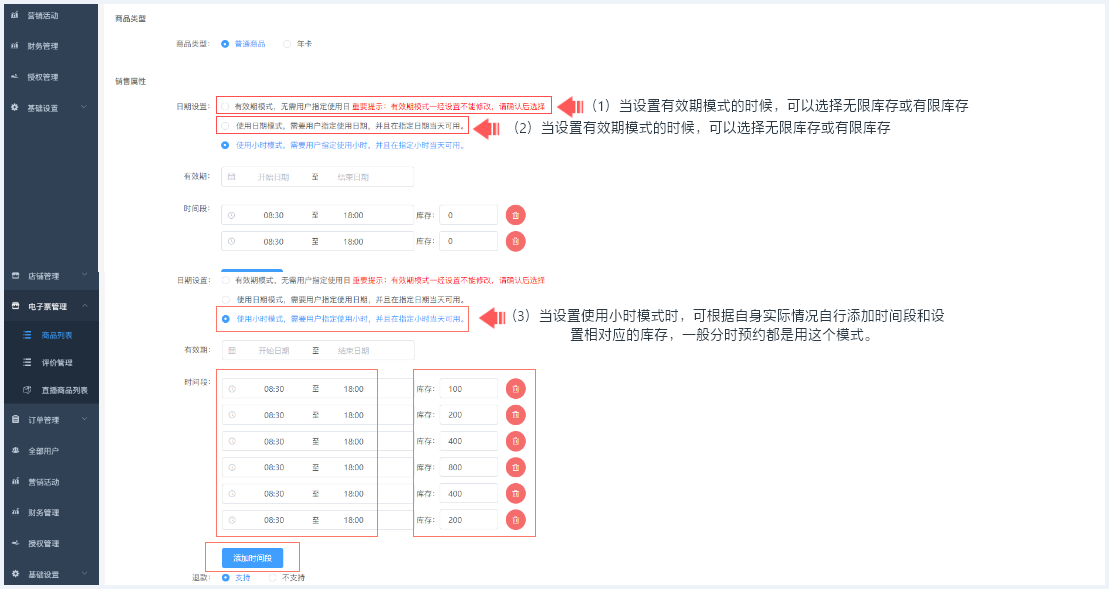Click the 店铺管理 shop icon
The width and height of the screenshot is (1109, 589).
(x=15, y=276)
